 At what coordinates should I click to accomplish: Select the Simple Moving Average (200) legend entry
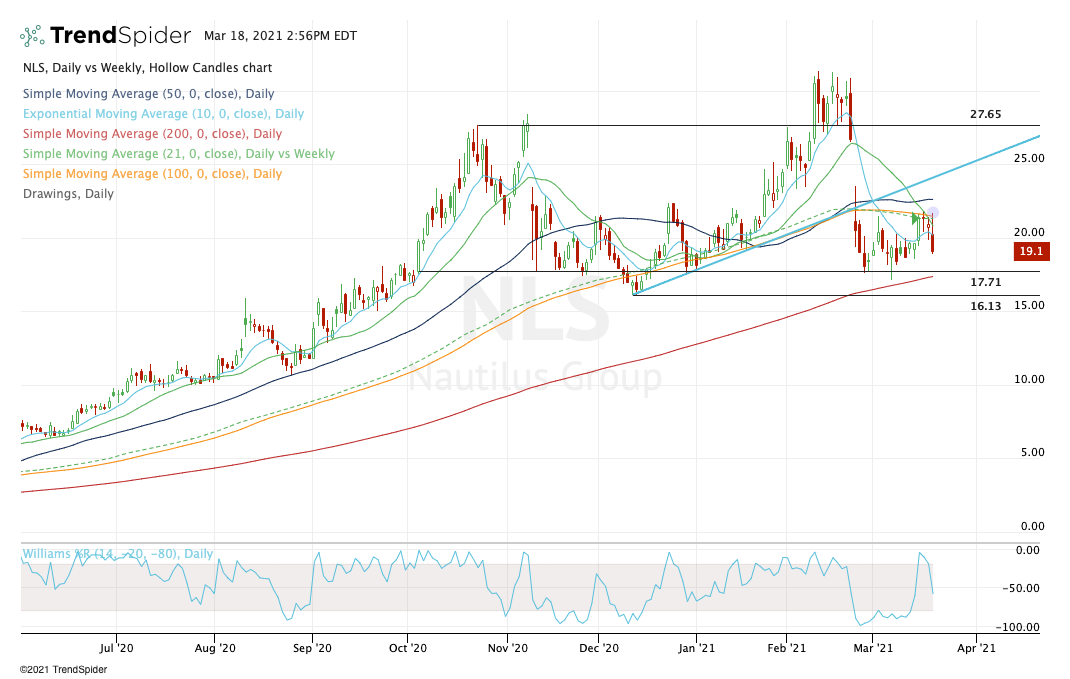[152, 133]
